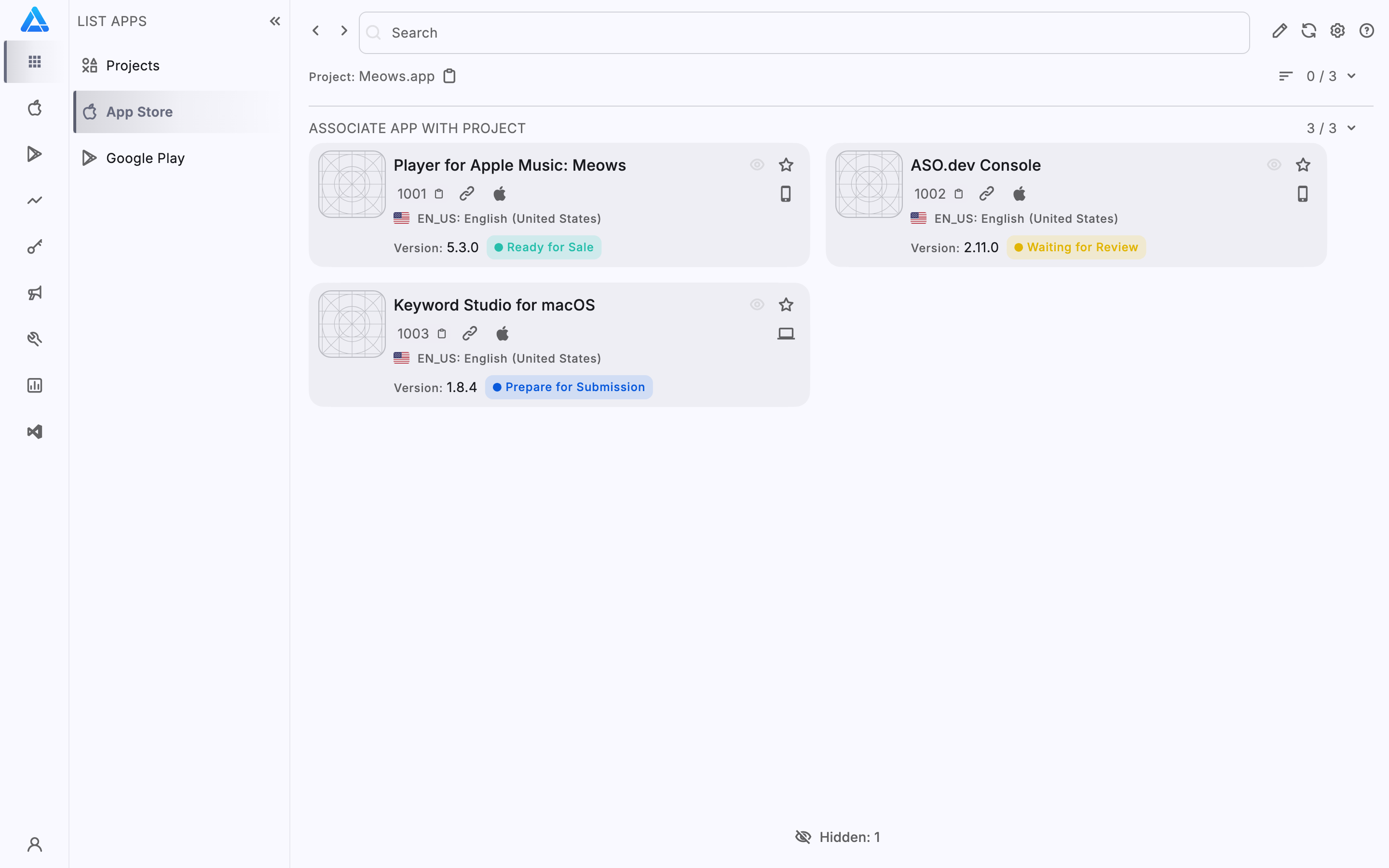Click the Project: Meows.app label
Image resolution: width=1389 pixels, height=868 pixels.
[x=371, y=76]
